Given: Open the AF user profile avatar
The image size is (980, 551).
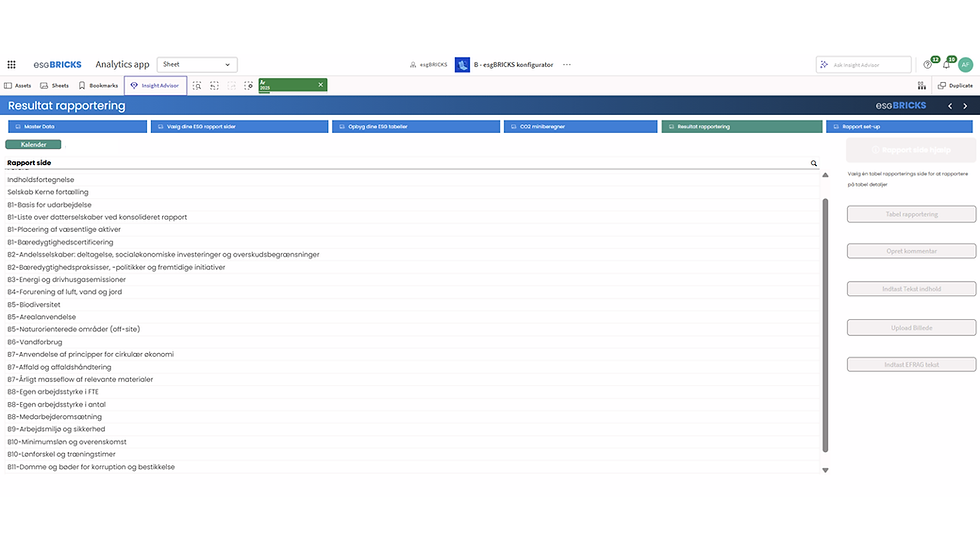Looking at the screenshot, I should coord(966,64).
